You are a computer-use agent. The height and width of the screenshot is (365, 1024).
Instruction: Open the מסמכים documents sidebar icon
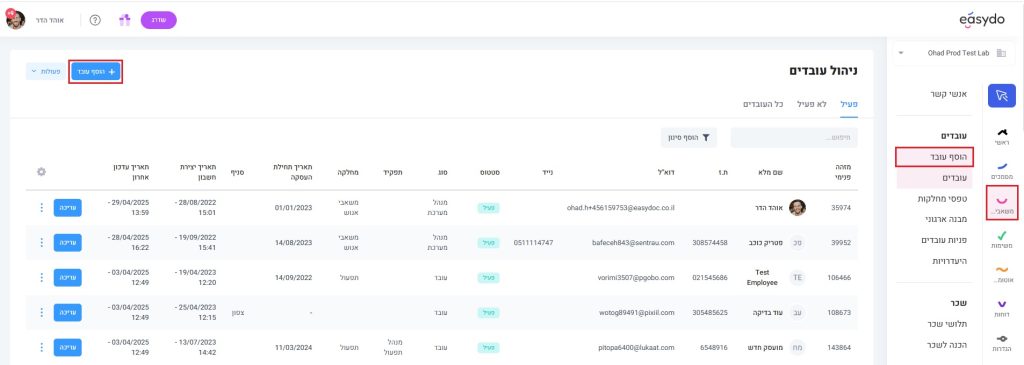(1002, 171)
